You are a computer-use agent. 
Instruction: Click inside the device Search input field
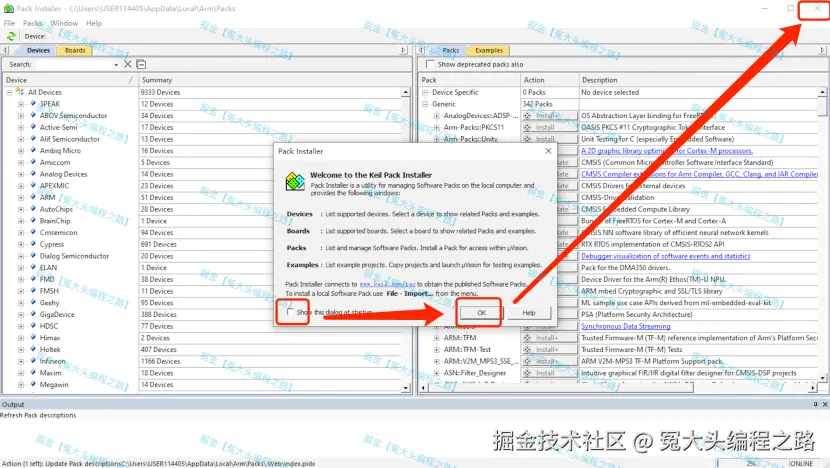(x=74, y=65)
